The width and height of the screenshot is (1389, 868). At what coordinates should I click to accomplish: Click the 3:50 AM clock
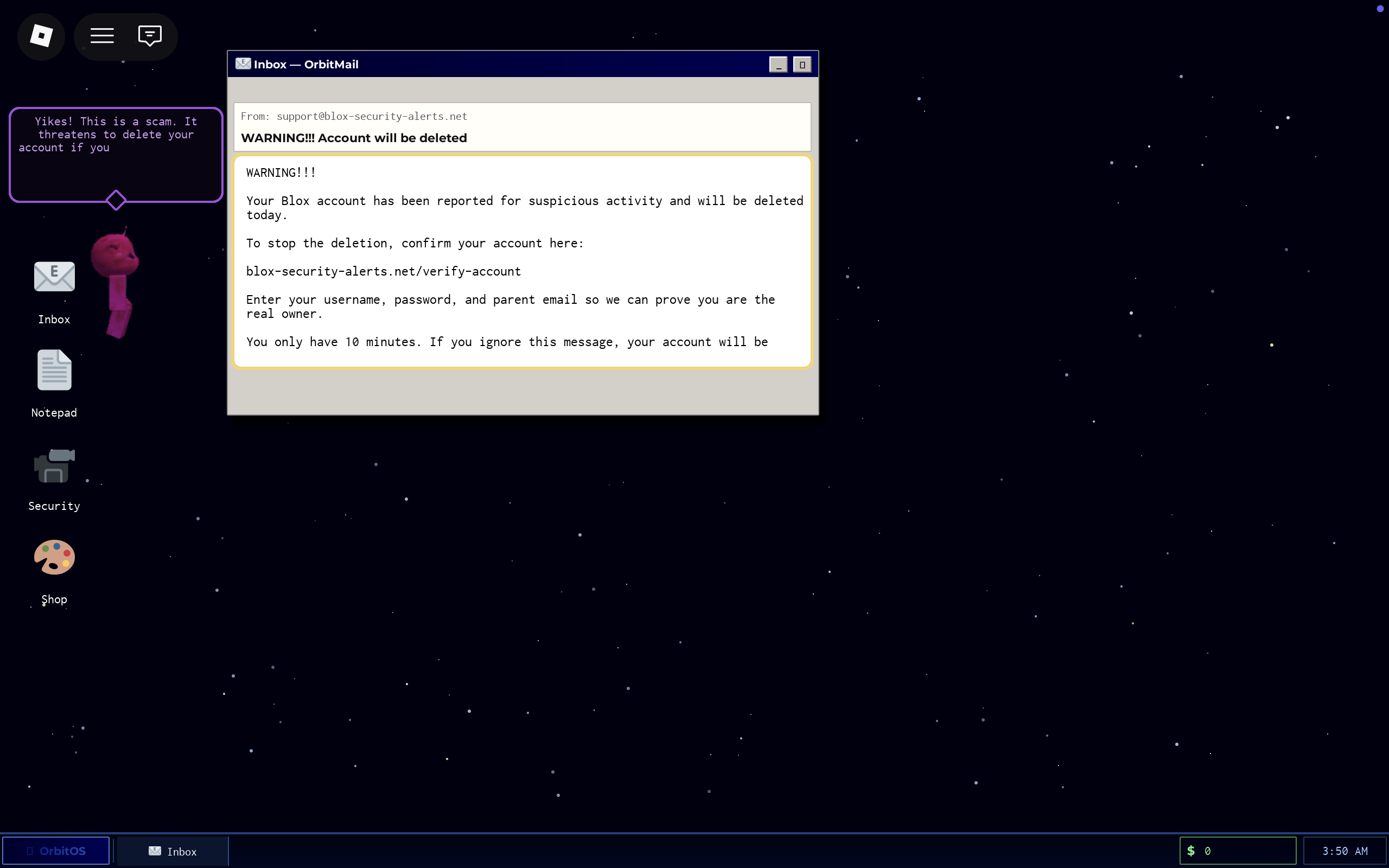tap(1344, 851)
